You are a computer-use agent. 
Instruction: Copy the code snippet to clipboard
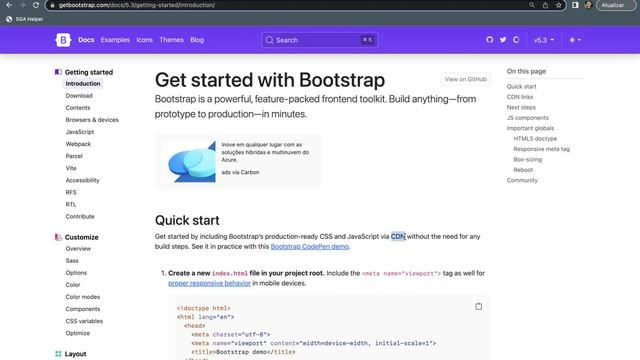[x=478, y=307]
